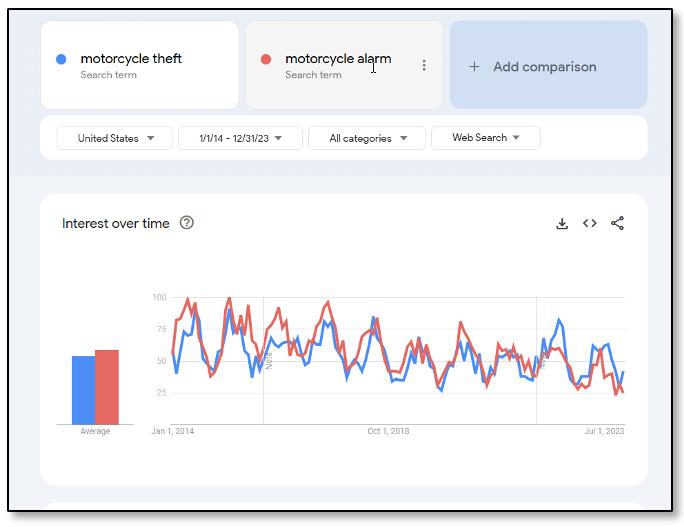This screenshot has height=527, width=684.
Task: Share the Interest over time chart
Action: click(x=617, y=224)
